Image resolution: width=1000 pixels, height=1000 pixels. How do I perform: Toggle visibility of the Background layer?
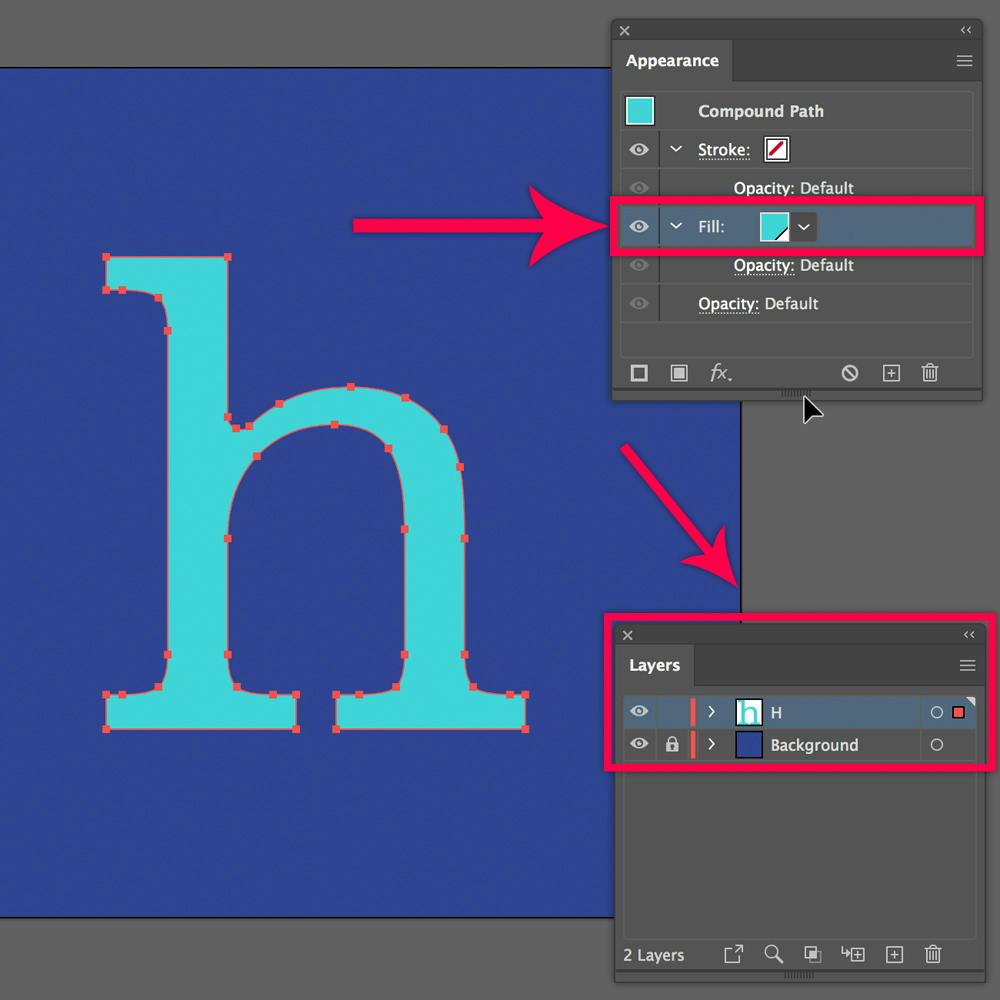coord(638,744)
